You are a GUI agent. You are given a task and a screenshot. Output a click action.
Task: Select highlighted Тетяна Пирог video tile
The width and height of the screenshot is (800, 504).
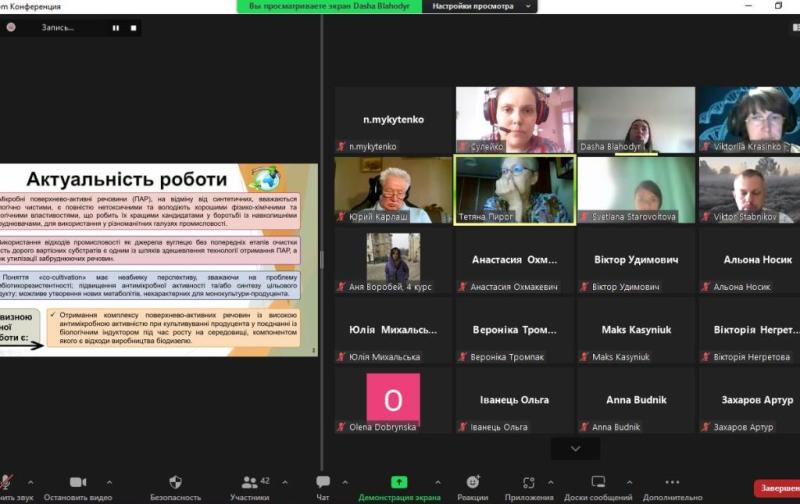pos(515,190)
